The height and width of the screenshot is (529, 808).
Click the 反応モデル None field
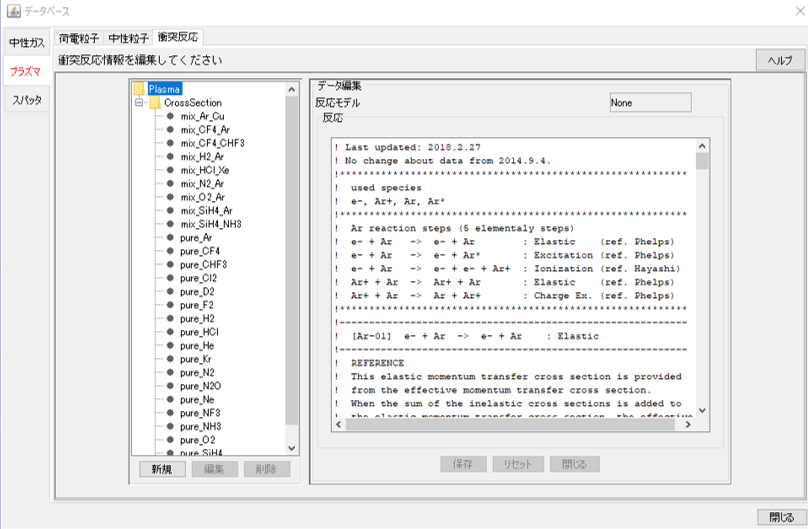650,103
